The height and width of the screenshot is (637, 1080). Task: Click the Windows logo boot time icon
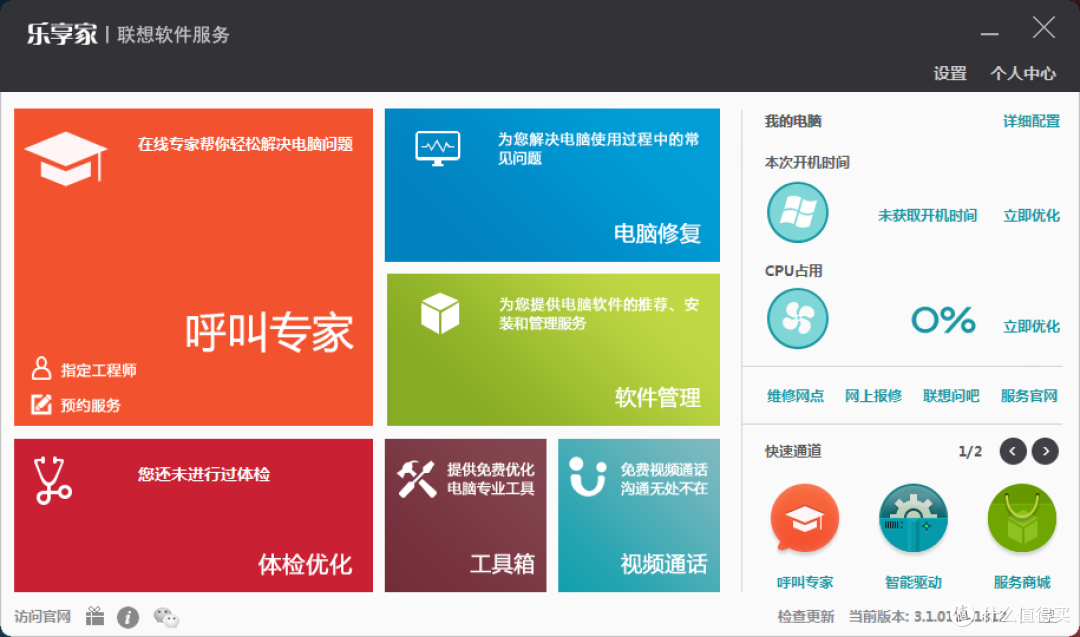(x=797, y=212)
